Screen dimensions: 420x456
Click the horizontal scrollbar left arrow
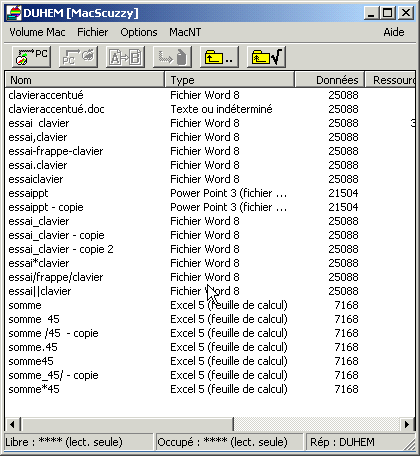[x=12, y=424]
